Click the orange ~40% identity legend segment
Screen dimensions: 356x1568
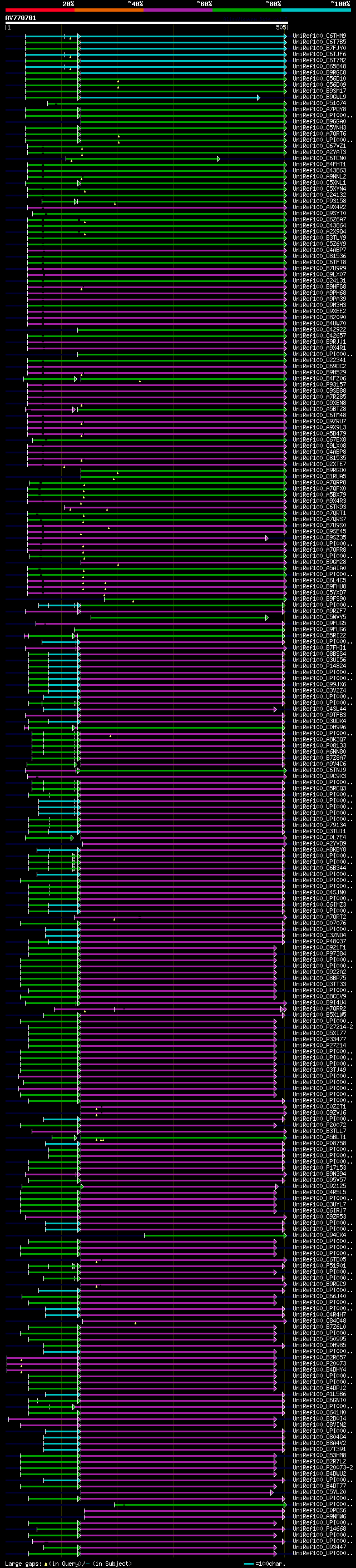(x=109, y=11)
